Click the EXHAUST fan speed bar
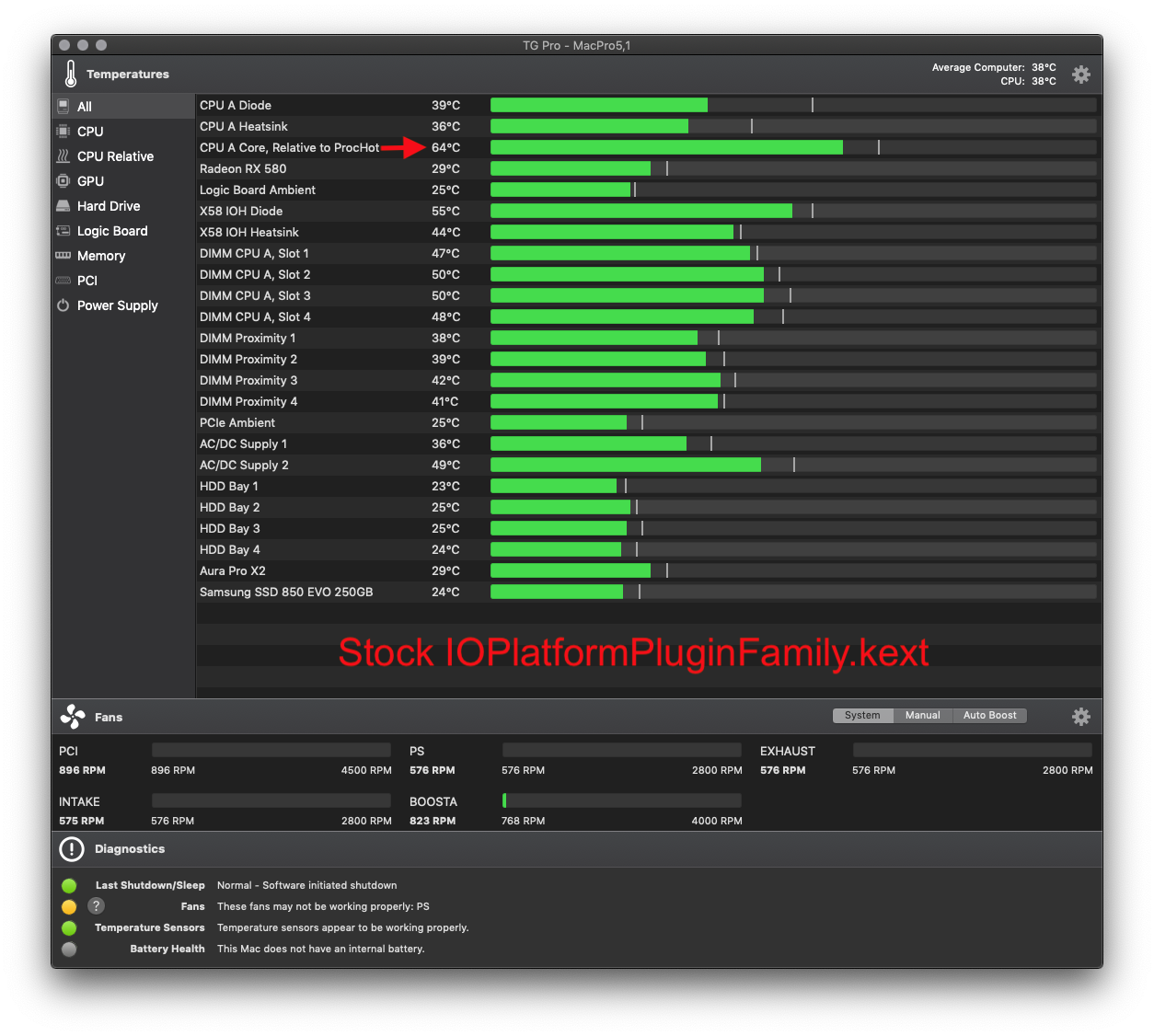This screenshot has width=1154, height=1036. click(973, 750)
